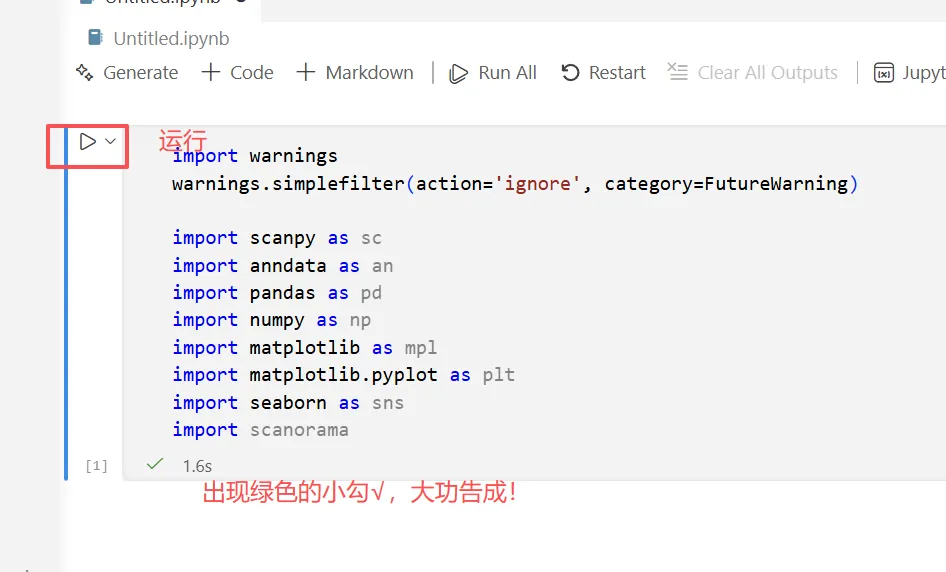Add a new Markdown cell
The image size is (946, 572).
[x=355, y=72]
